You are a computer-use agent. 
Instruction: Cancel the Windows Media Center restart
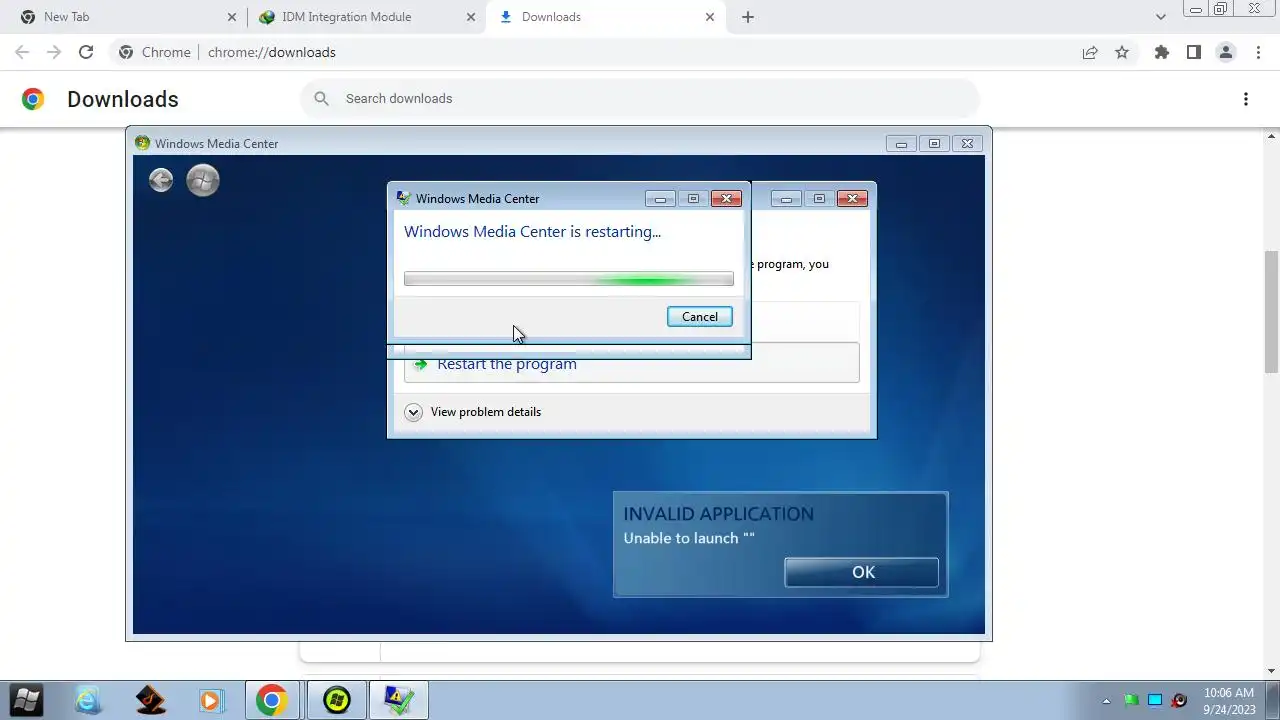tap(700, 317)
